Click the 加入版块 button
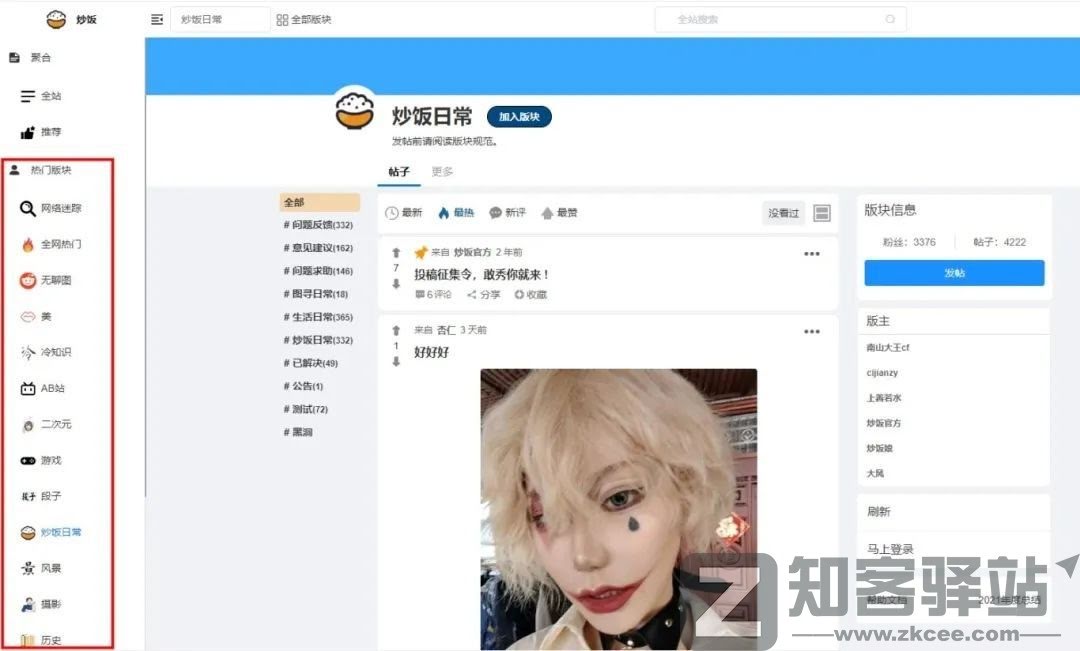1080x651 pixels. pos(519,117)
